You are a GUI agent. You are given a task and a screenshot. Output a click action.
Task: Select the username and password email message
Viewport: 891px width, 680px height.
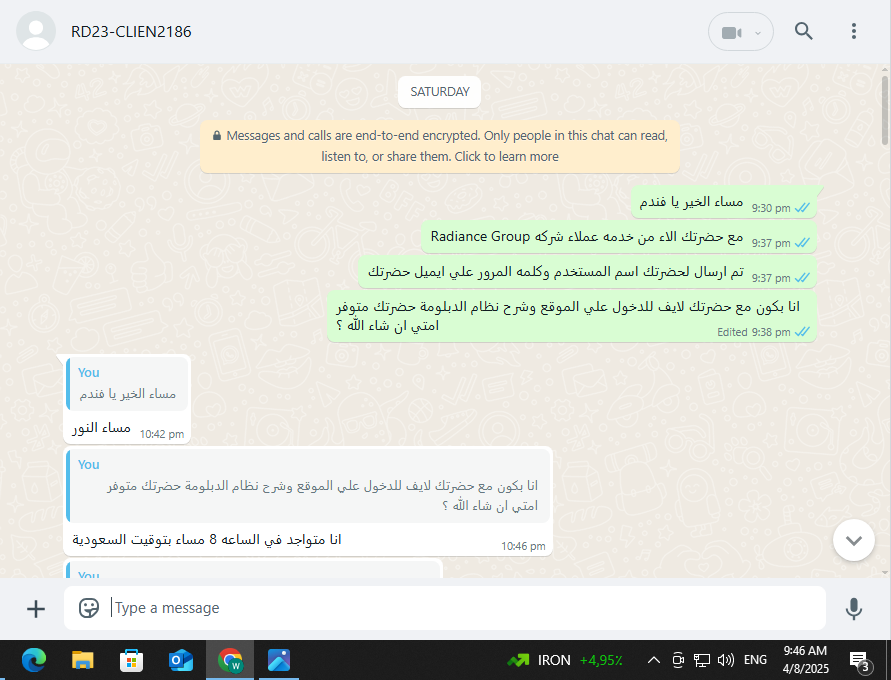coord(587,272)
